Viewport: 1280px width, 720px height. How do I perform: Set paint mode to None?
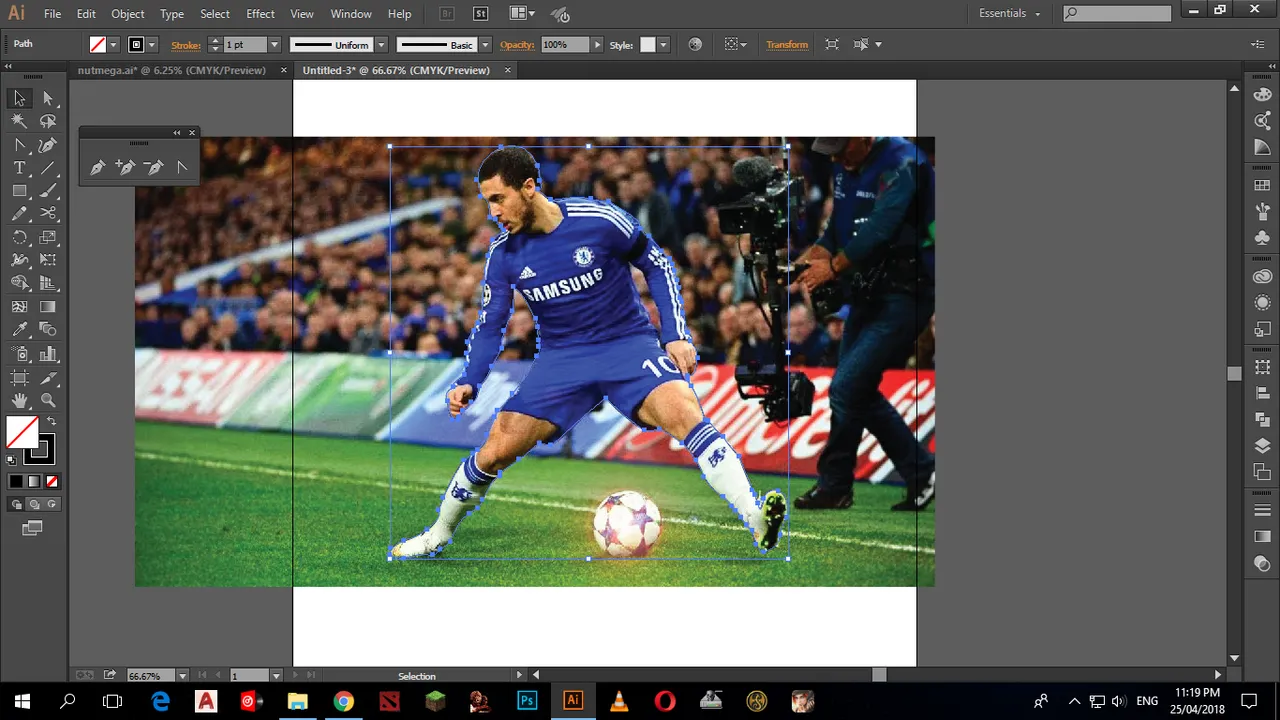[52, 482]
